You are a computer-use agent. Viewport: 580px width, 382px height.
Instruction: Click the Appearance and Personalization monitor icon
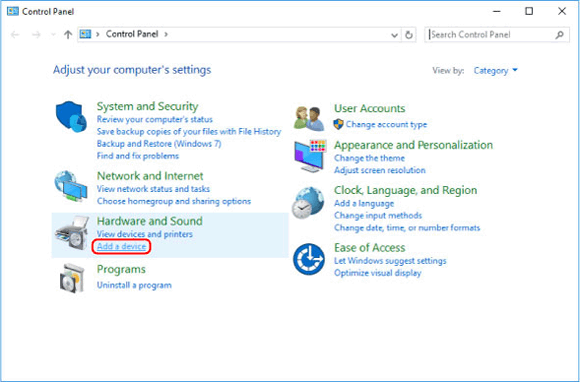pos(310,156)
